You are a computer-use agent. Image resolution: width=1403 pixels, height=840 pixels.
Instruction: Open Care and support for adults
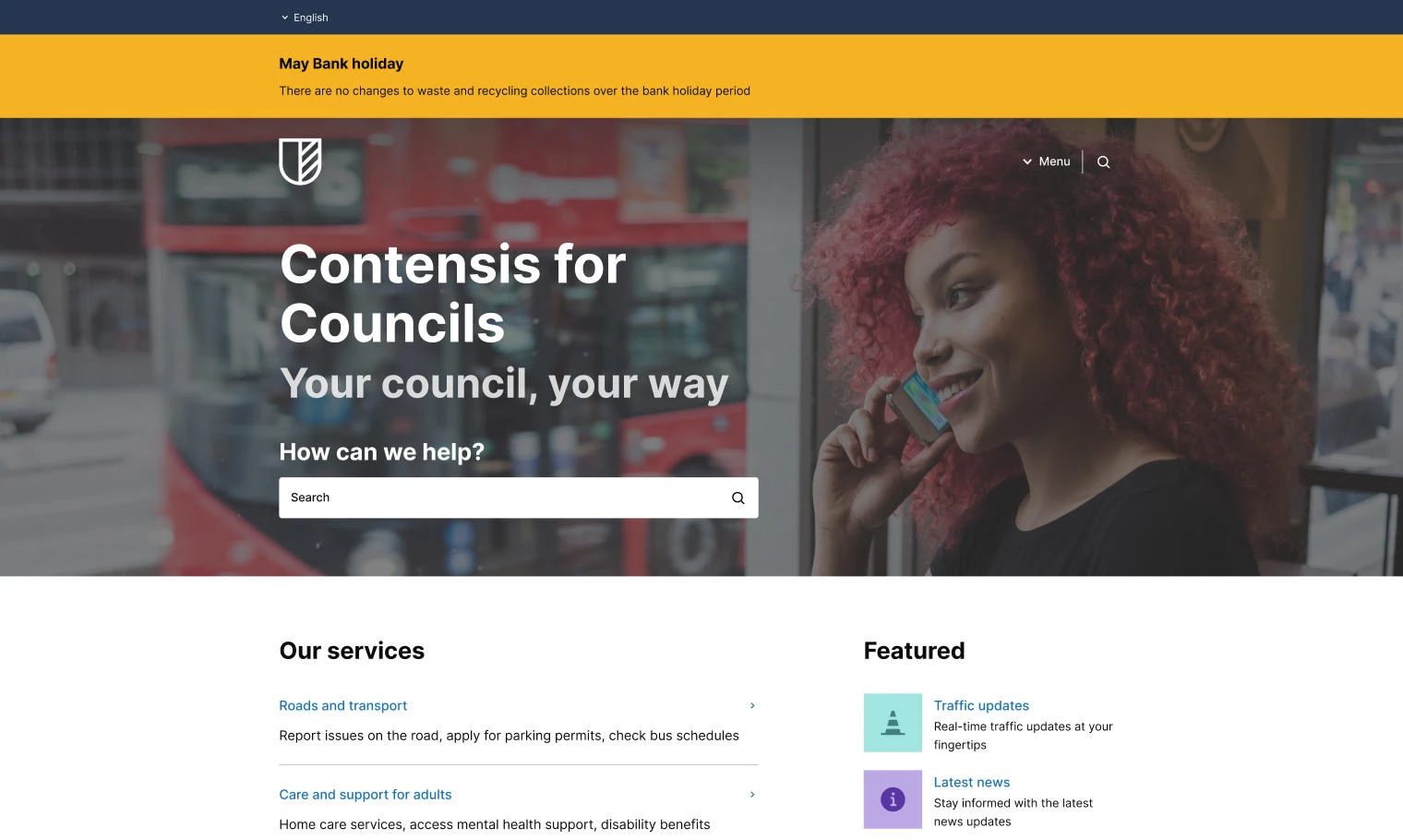click(365, 794)
